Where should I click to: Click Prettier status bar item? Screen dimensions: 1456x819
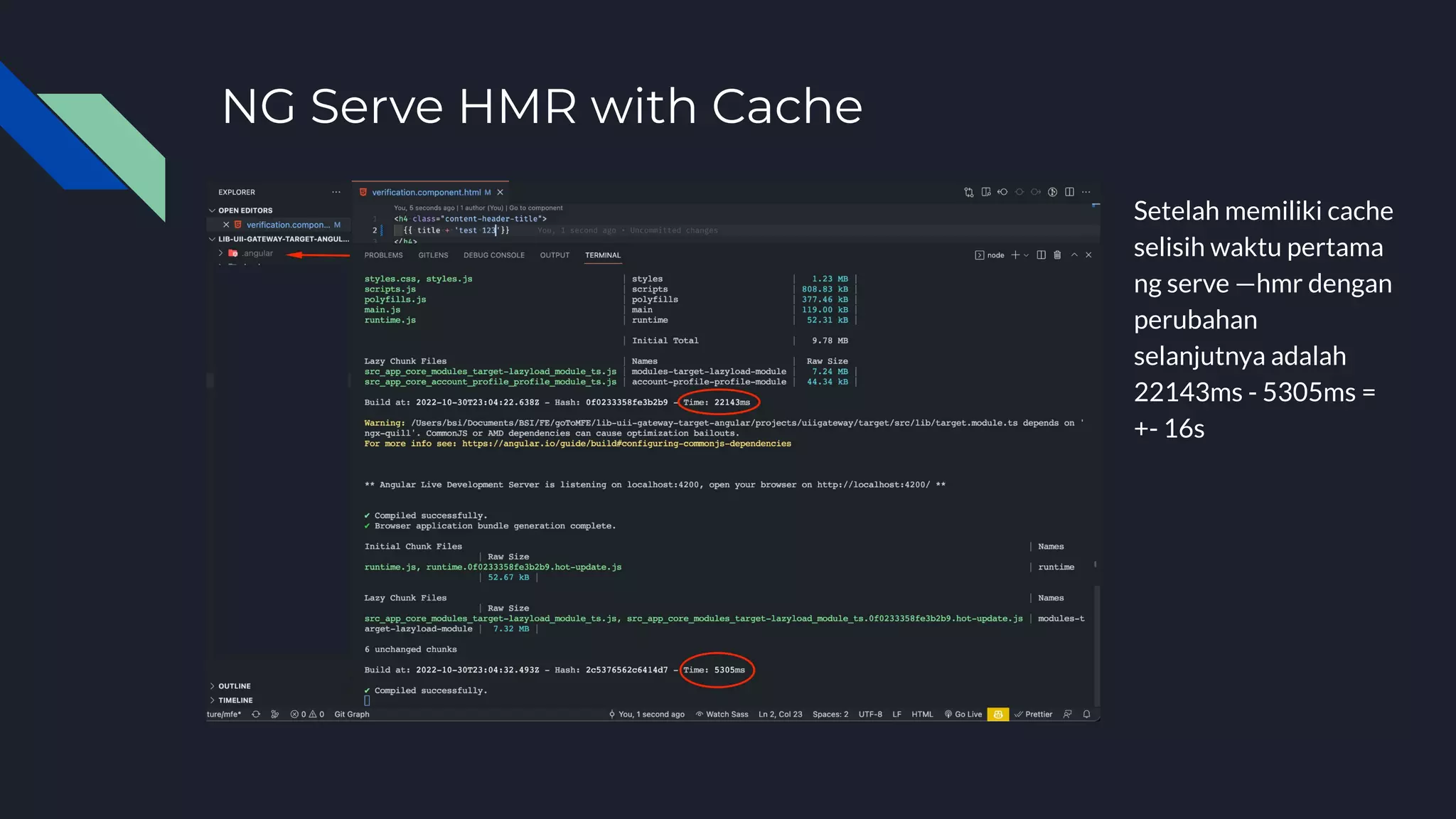pyautogui.click(x=1033, y=714)
